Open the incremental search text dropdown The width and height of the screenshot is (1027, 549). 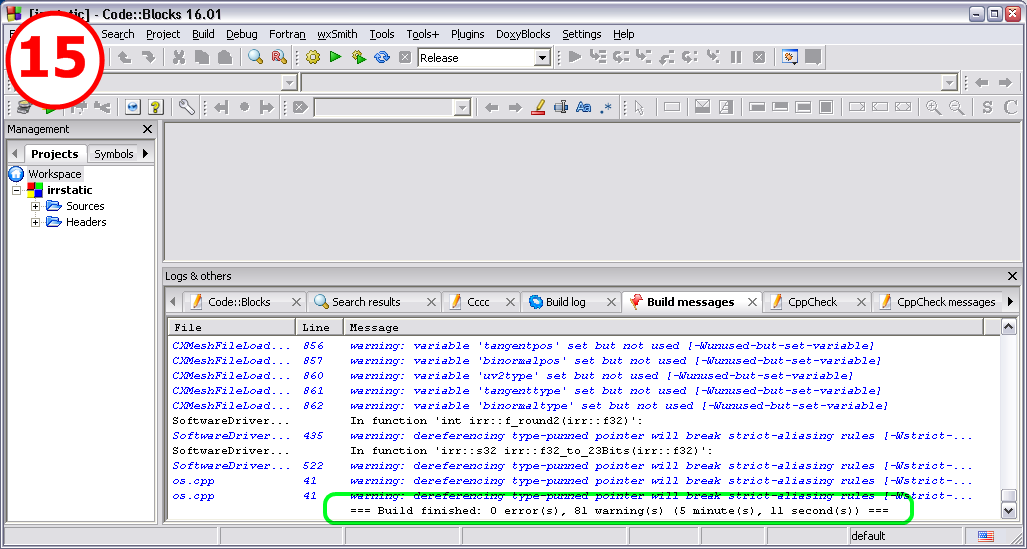click(x=462, y=108)
